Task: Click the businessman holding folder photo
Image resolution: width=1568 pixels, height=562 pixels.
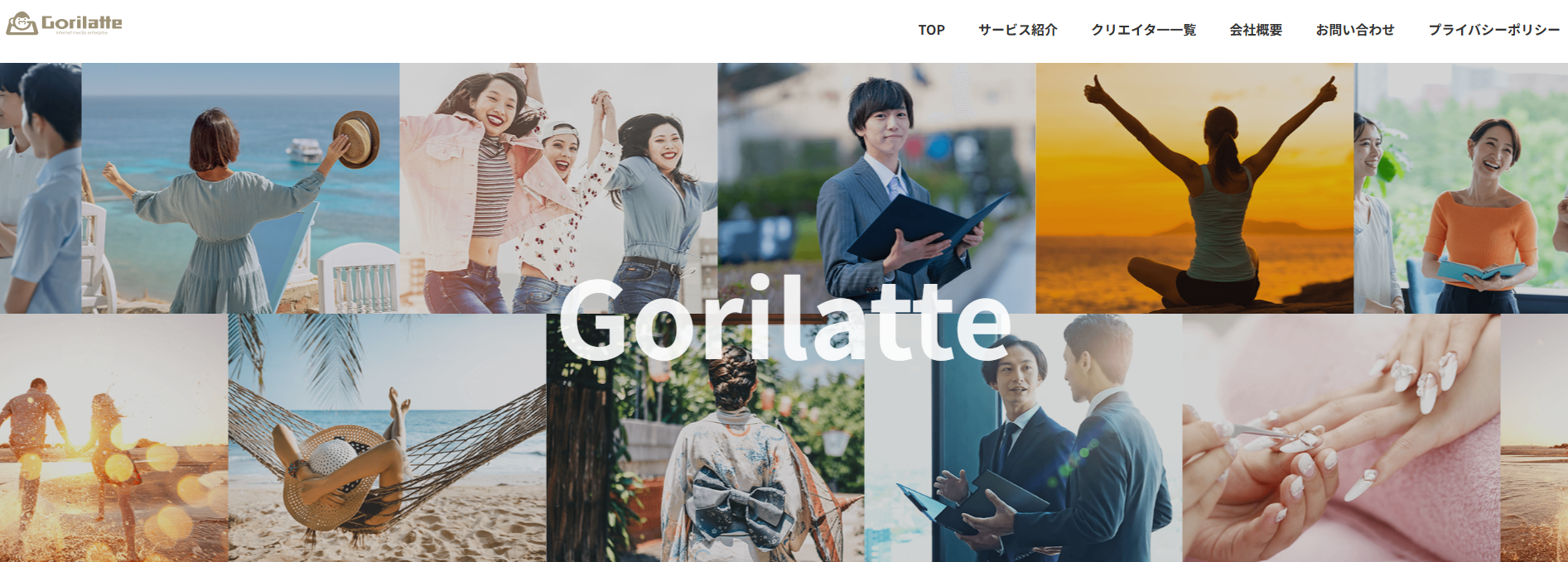Action: pos(876,188)
